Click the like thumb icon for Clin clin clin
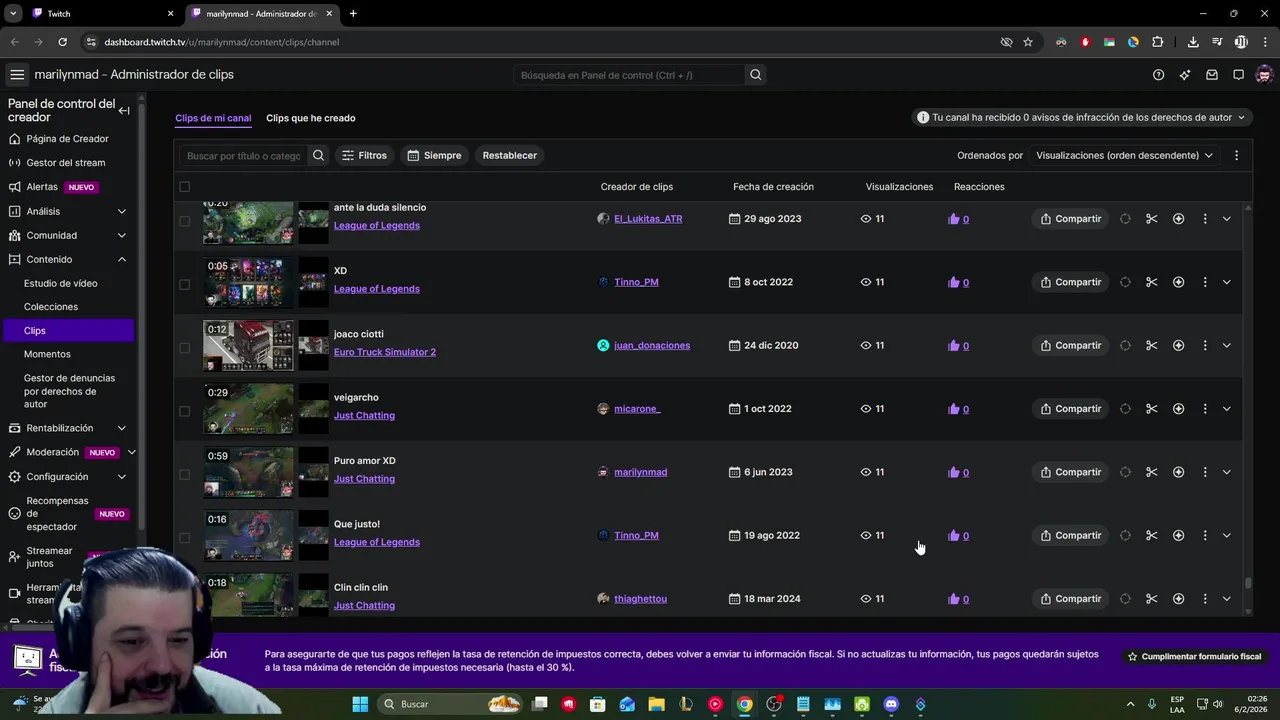The width and height of the screenshot is (1280, 720). (x=954, y=599)
